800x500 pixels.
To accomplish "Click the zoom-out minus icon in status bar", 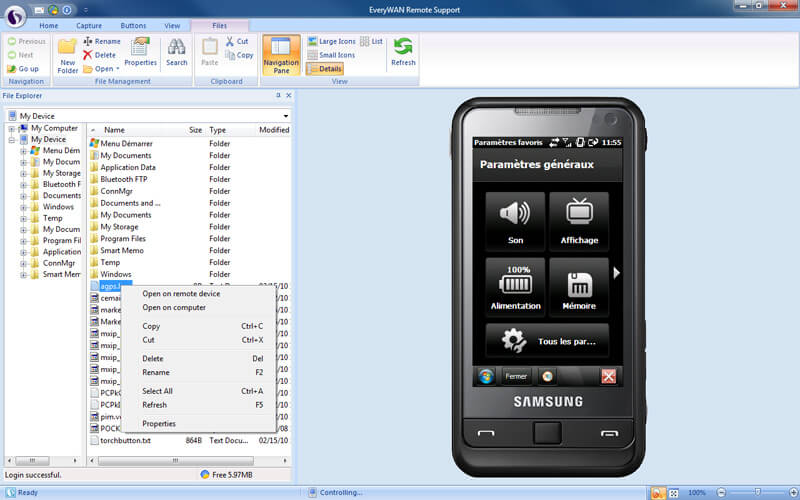I will [721, 493].
